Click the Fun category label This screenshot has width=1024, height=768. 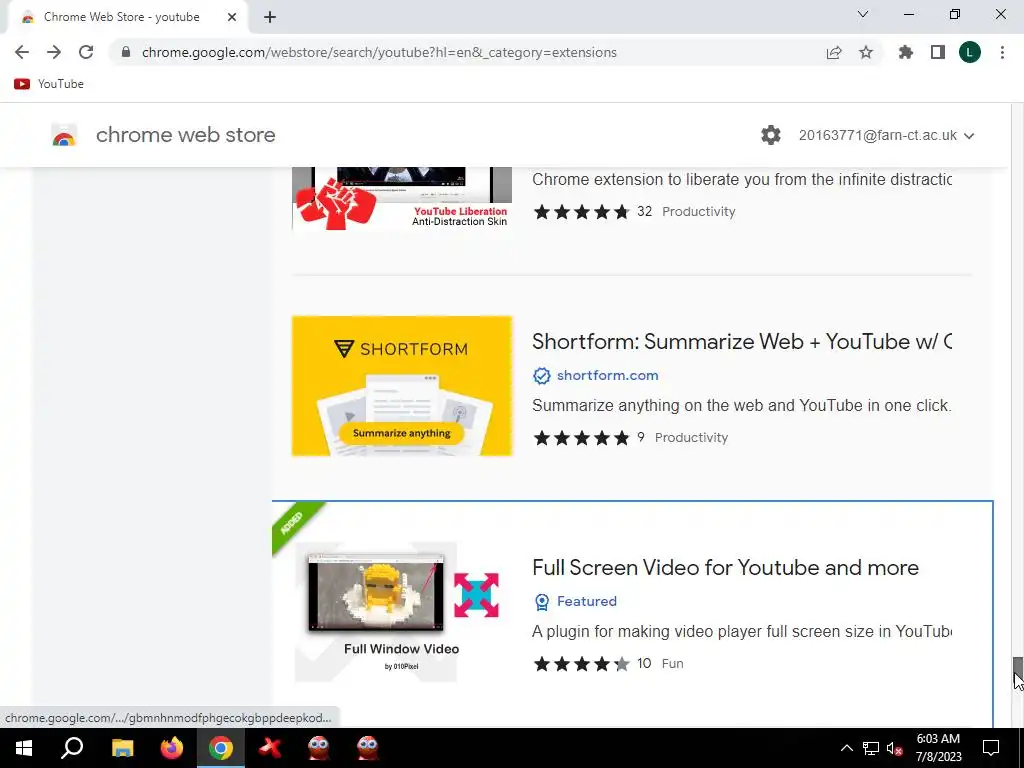(x=672, y=664)
